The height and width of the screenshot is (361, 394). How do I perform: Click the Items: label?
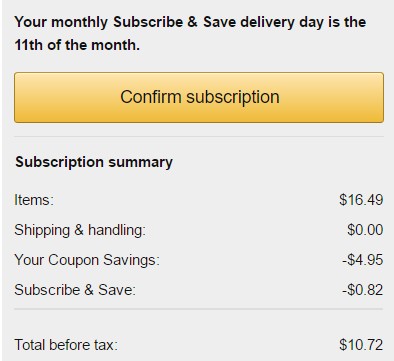click(34, 200)
